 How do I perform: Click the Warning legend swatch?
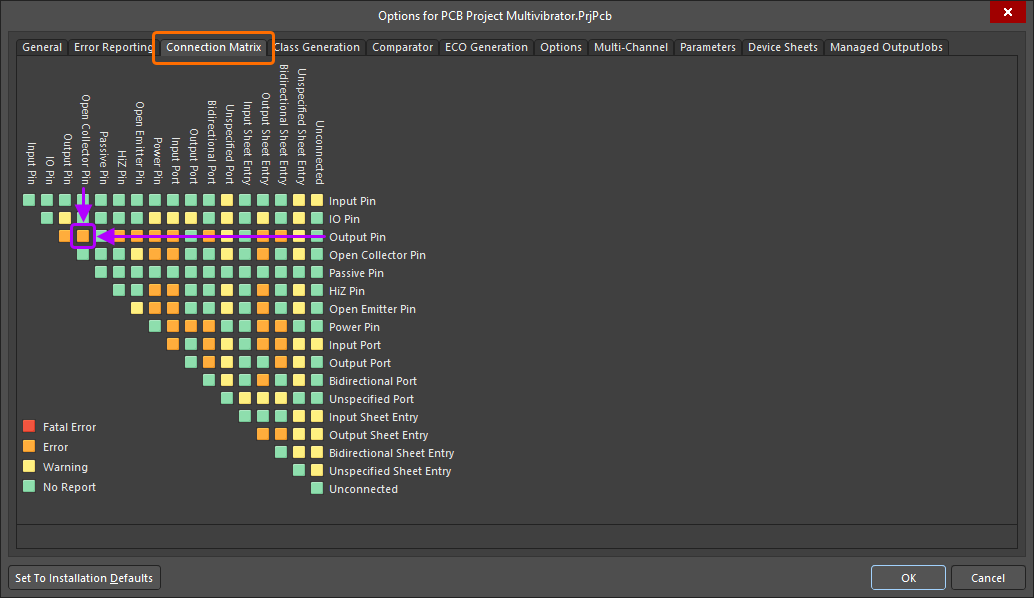point(29,466)
